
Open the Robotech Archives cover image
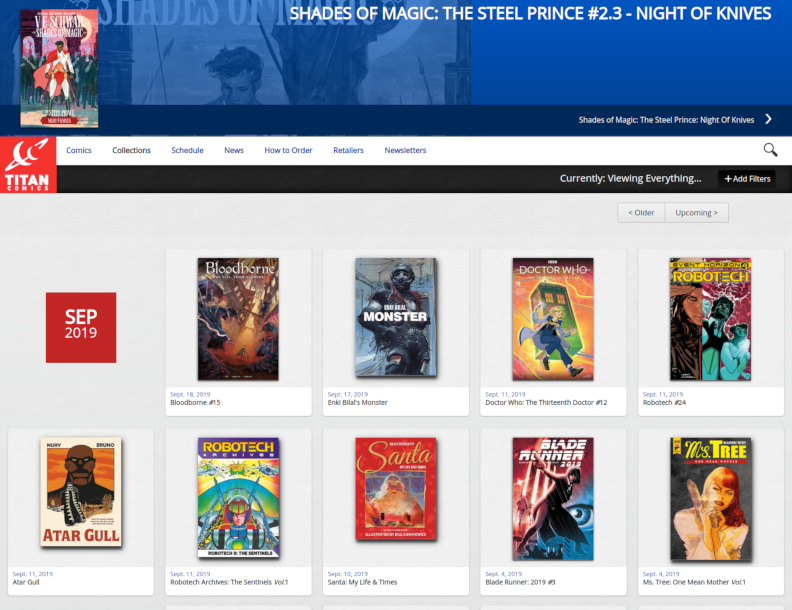click(x=238, y=497)
